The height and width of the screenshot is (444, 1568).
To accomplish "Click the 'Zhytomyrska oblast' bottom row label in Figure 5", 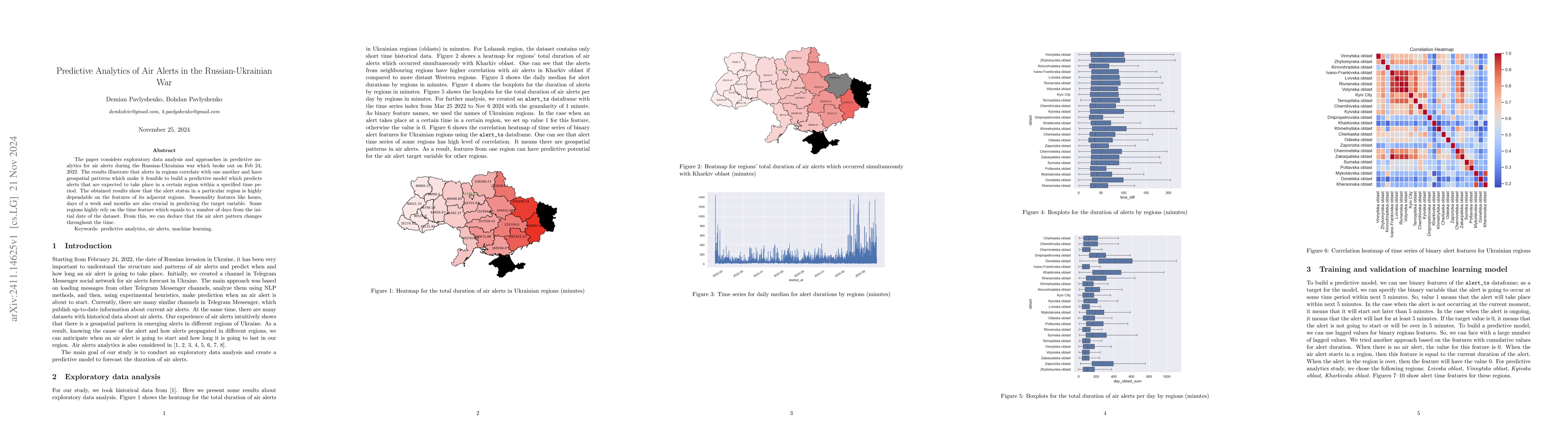I will pyautogui.click(x=1055, y=369).
